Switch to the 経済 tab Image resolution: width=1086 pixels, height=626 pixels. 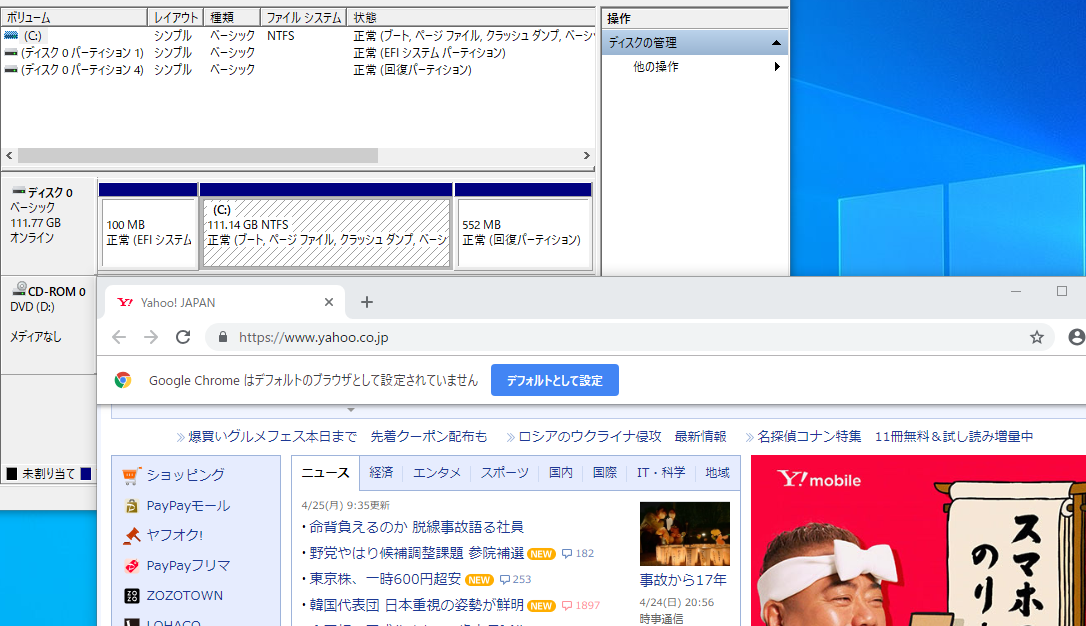pyautogui.click(x=381, y=472)
